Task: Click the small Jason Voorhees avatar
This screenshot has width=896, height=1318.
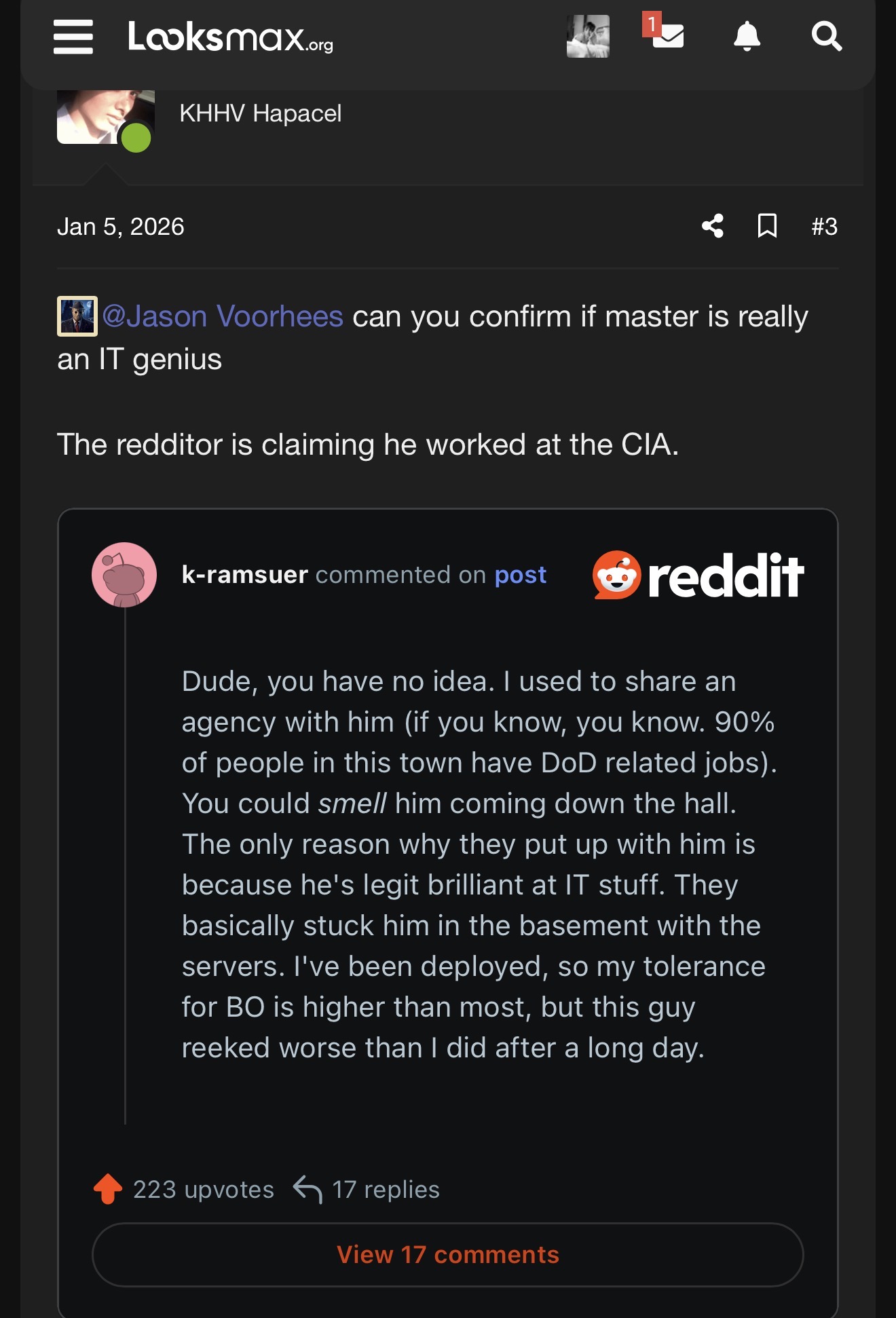Action: (x=77, y=316)
